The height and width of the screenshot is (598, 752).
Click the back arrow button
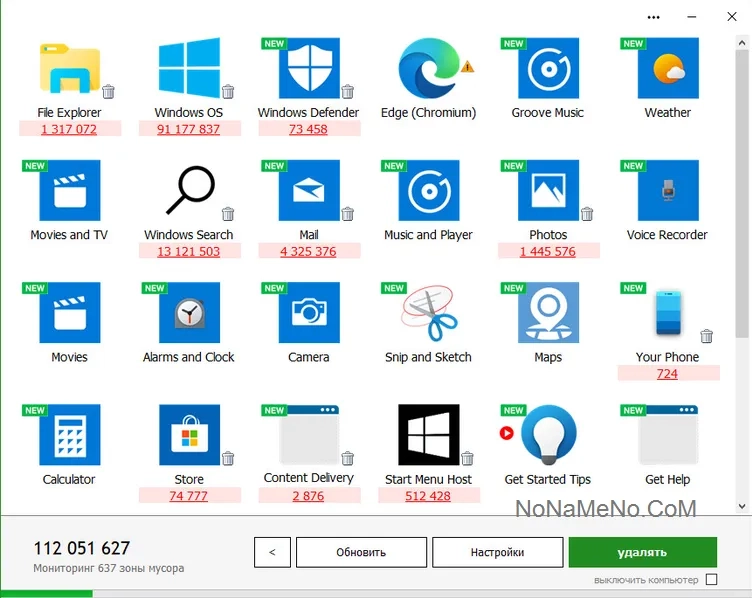272,552
